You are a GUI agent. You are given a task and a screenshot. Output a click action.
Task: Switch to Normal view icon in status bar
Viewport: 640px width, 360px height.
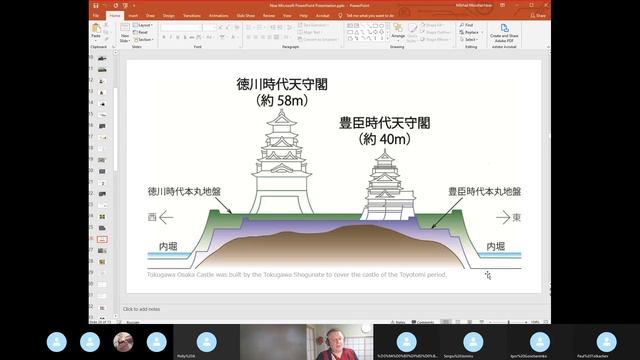(446, 322)
